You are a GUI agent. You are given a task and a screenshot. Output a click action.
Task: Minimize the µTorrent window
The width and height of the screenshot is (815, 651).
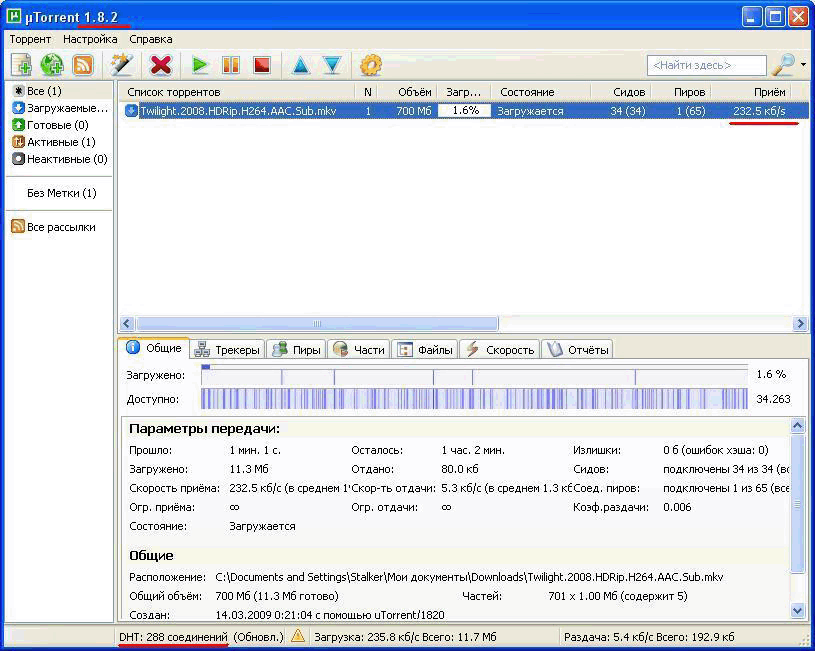tap(752, 17)
